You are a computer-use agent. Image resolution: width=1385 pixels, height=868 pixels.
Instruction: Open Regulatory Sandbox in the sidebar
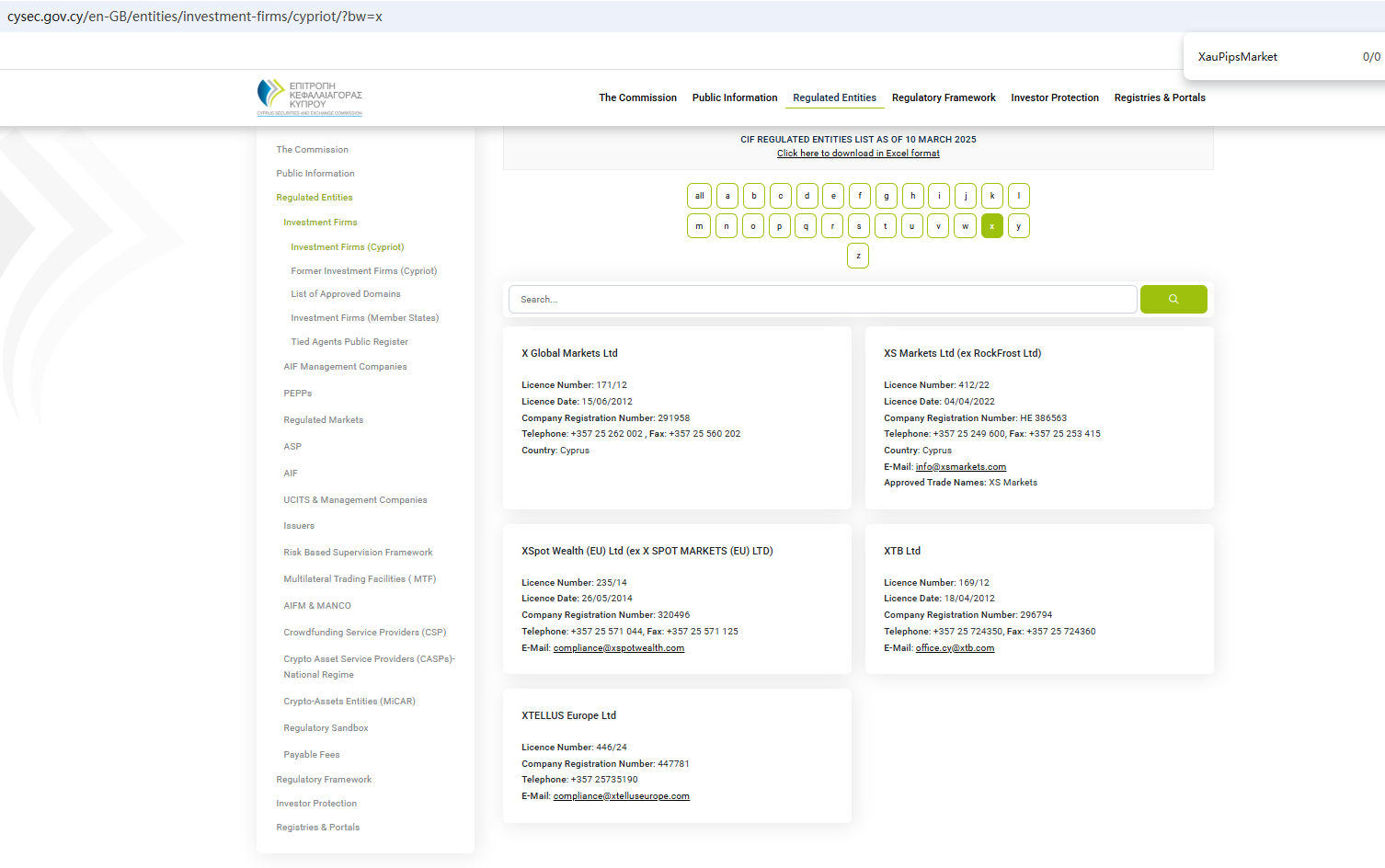(326, 728)
